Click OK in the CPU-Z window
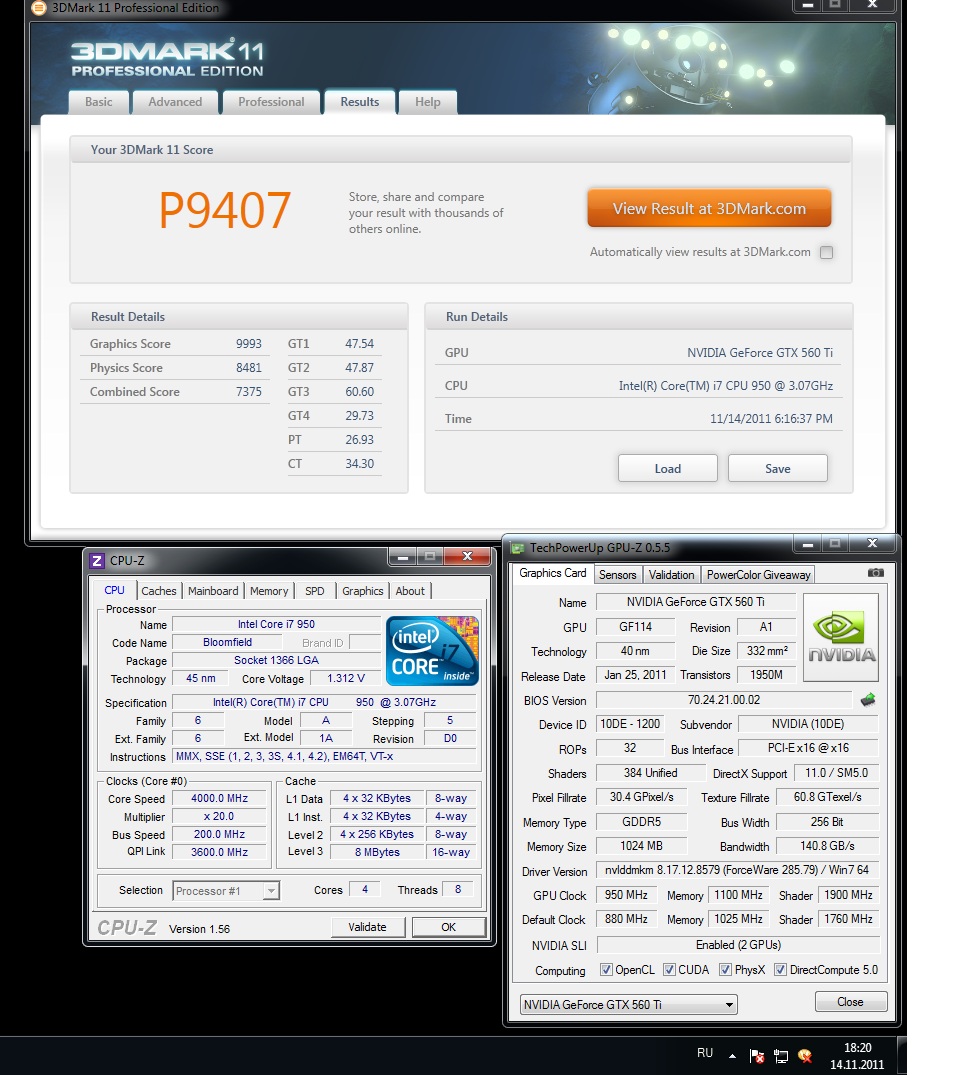This screenshot has width=976, height=1075. [449, 927]
